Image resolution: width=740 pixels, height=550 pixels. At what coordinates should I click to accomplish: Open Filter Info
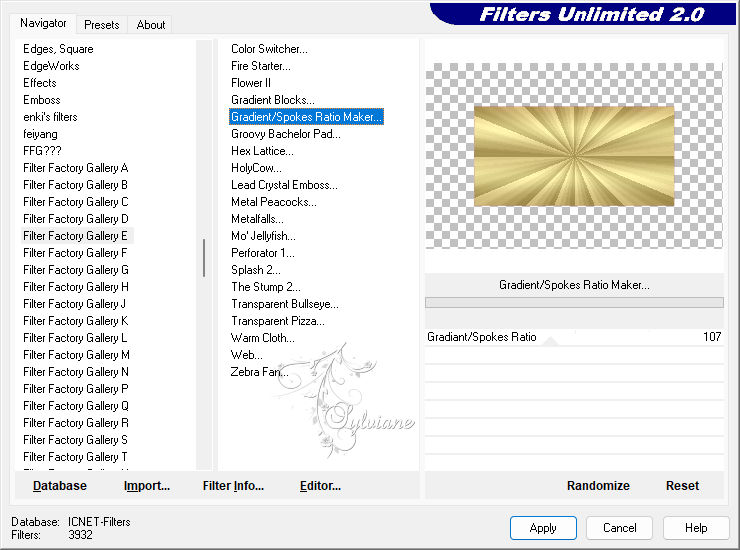[x=233, y=486]
